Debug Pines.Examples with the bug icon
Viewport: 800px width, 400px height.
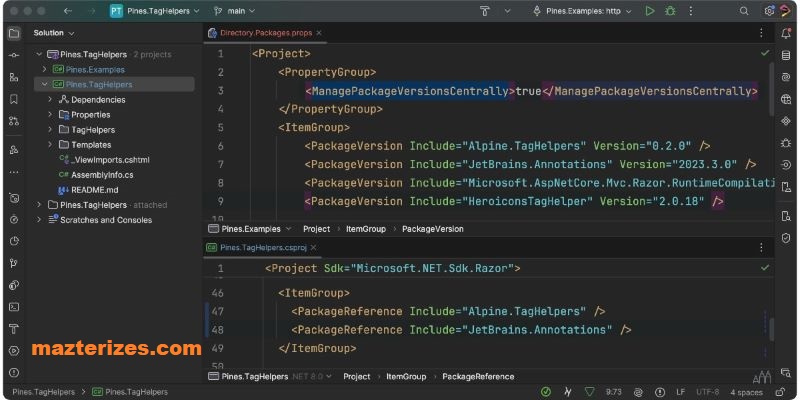(x=670, y=11)
